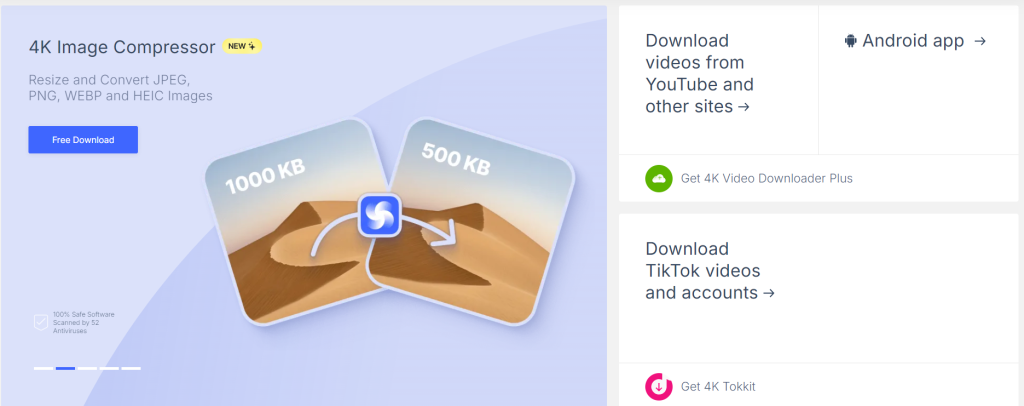The image size is (1024, 406).
Task: Click the Free Download button
Action: 83,140
